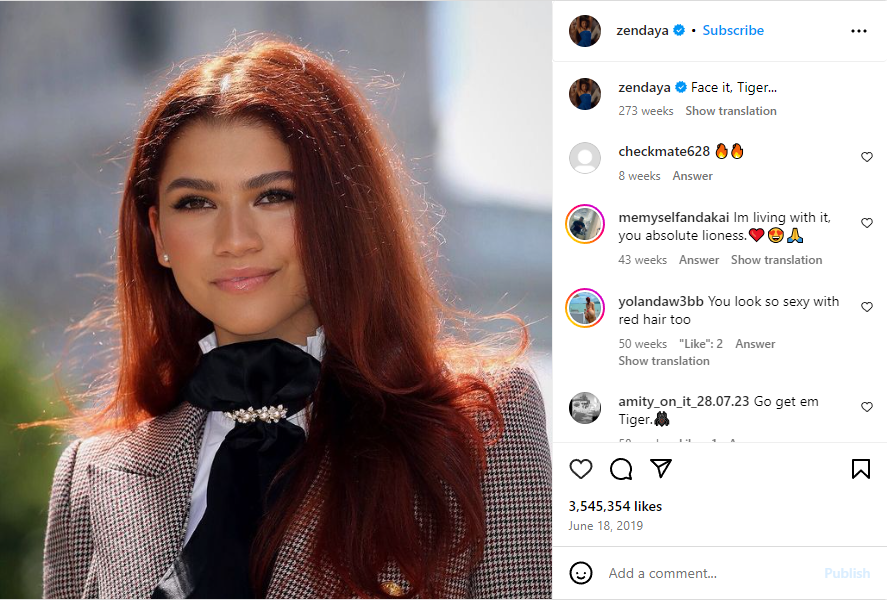Show translation under yolandaw3bb's comment
The image size is (887, 600).
664,361
